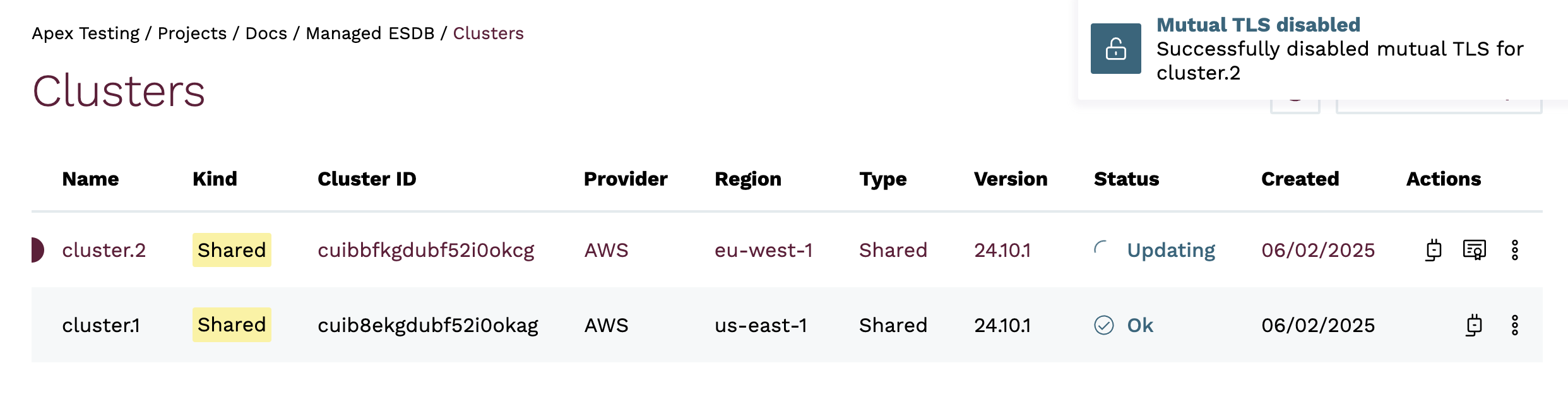The height and width of the screenshot is (404, 1568).
Task: Sort by the Status column header
Action: tap(1126, 179)
